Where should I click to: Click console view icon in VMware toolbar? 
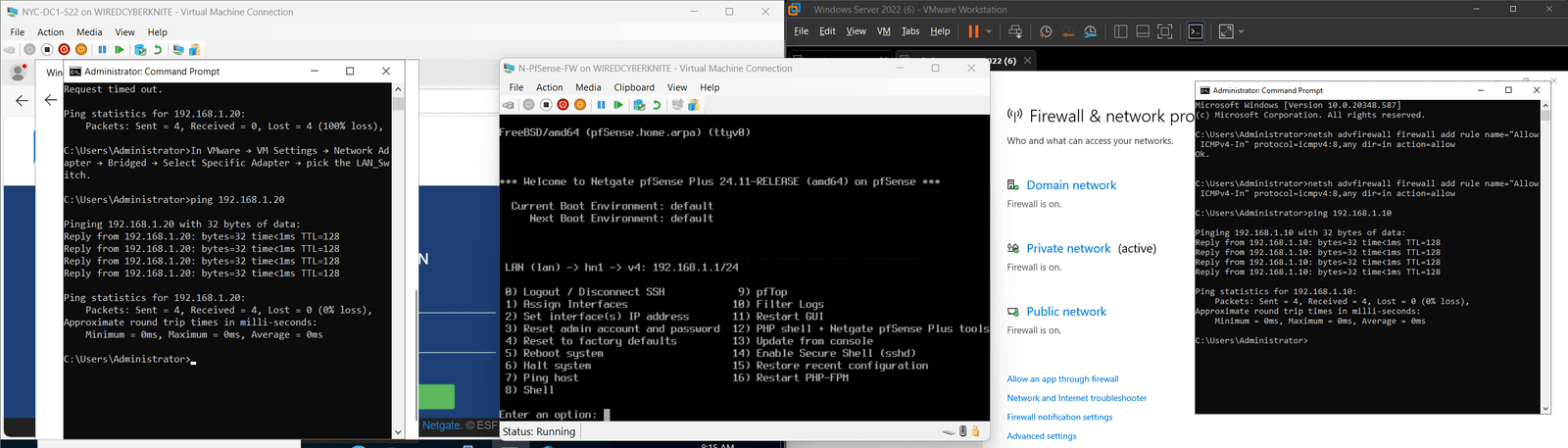[1196, 31]
